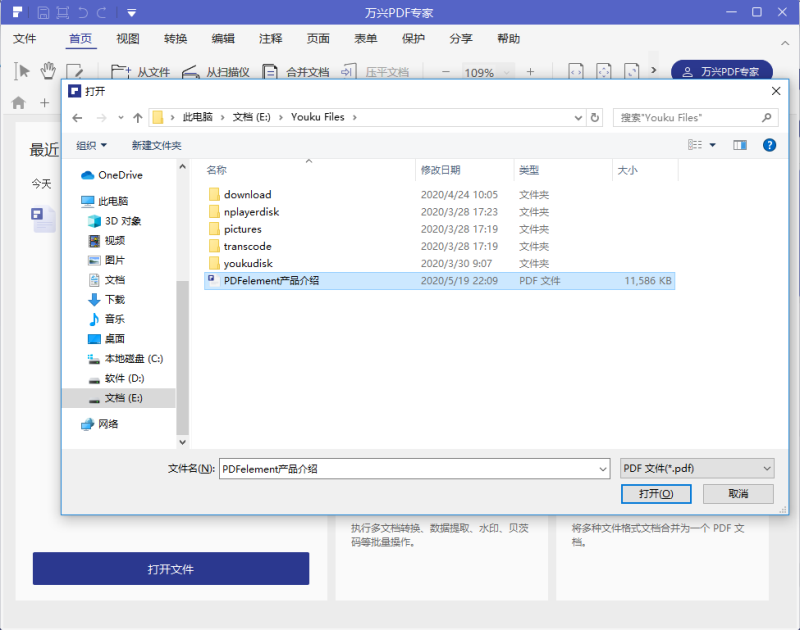Open Help with the blue question mark icon
Image resolution: width=800 pixels, height=630 pixels.
769,145
